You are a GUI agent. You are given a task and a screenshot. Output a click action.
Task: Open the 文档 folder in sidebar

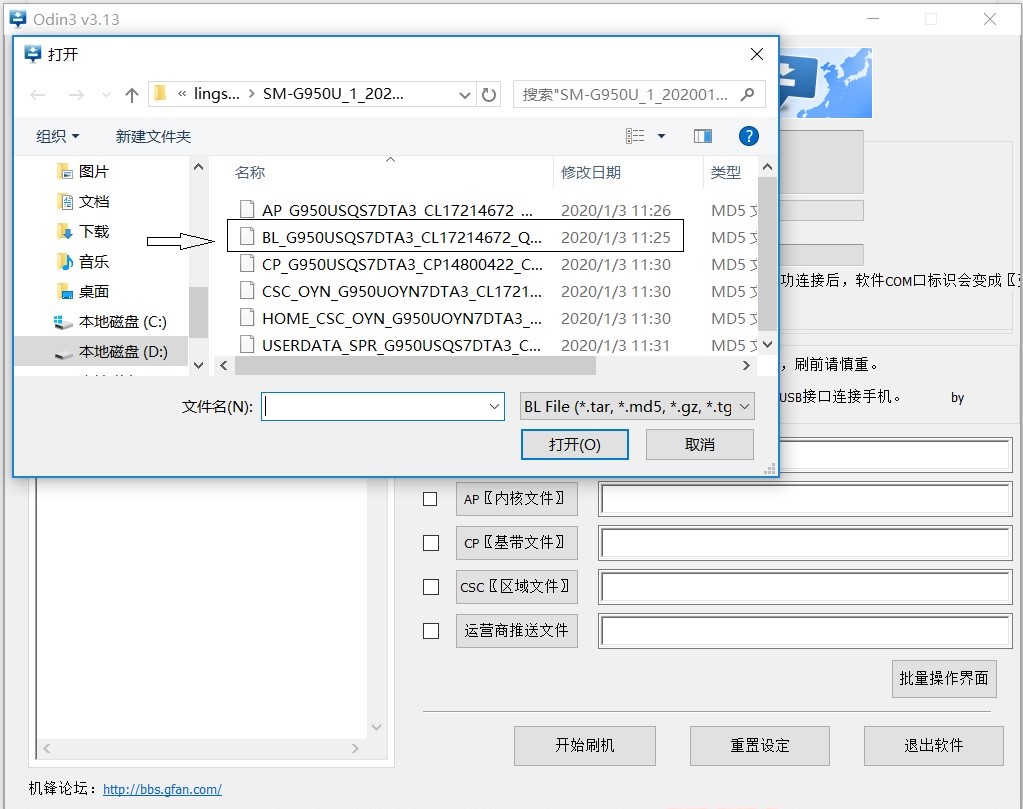[x=83, y=202]
